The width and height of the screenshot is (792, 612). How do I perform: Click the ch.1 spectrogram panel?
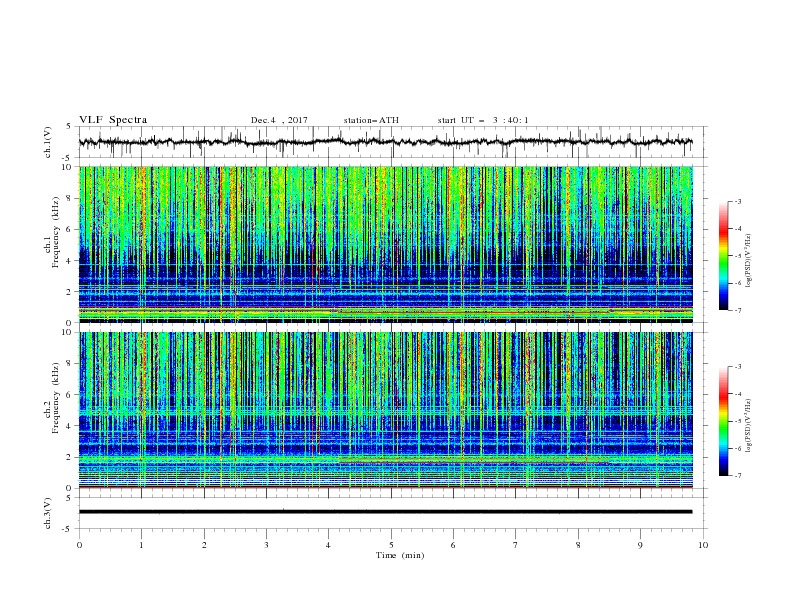386,244
